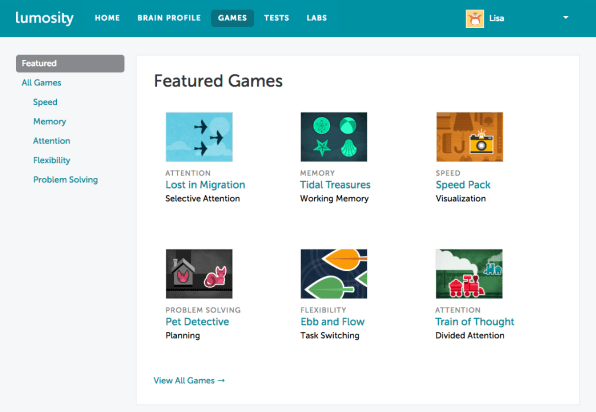Filter games by Memory category

tap(49, 121)
